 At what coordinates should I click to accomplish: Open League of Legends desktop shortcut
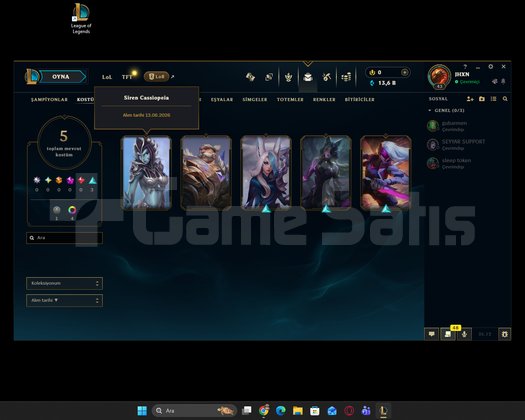81,18
